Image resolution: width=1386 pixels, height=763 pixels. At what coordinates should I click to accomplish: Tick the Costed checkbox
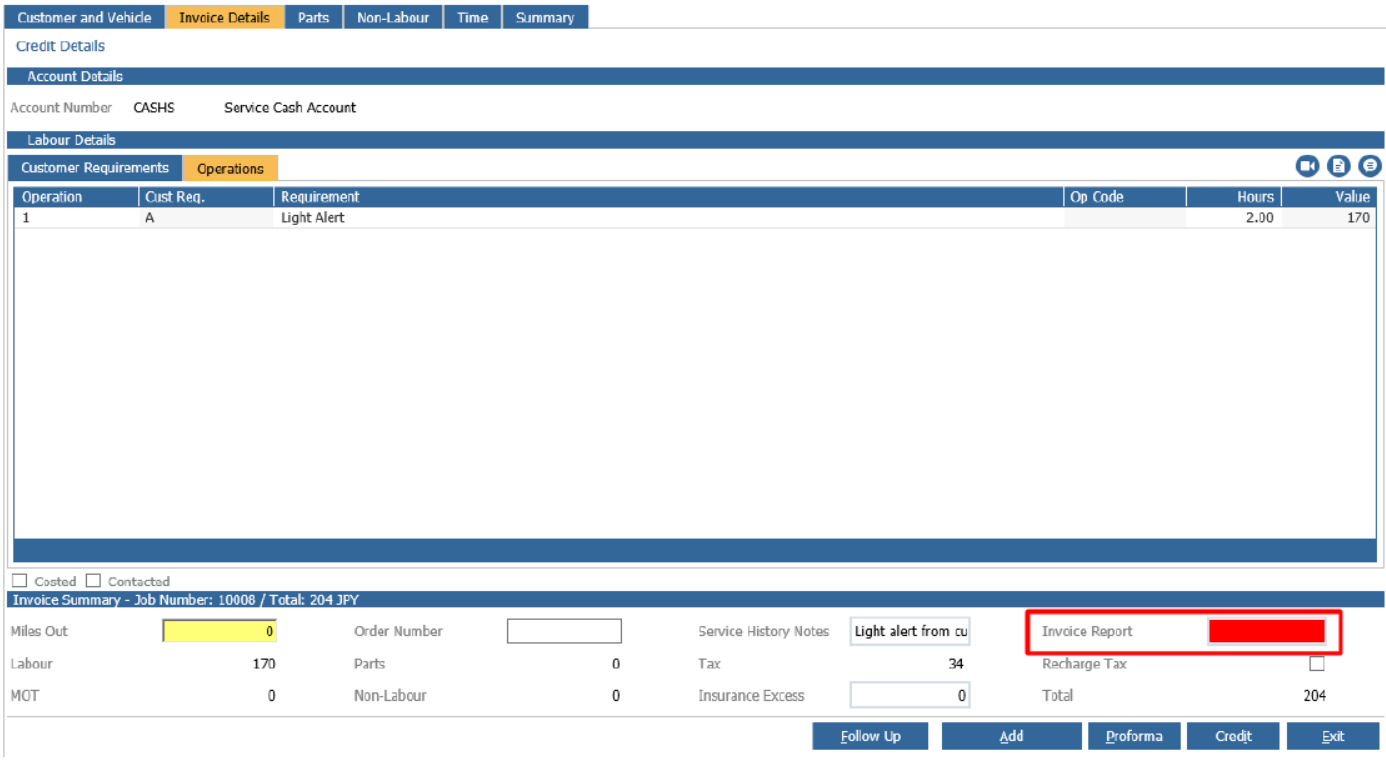point(20,581)
